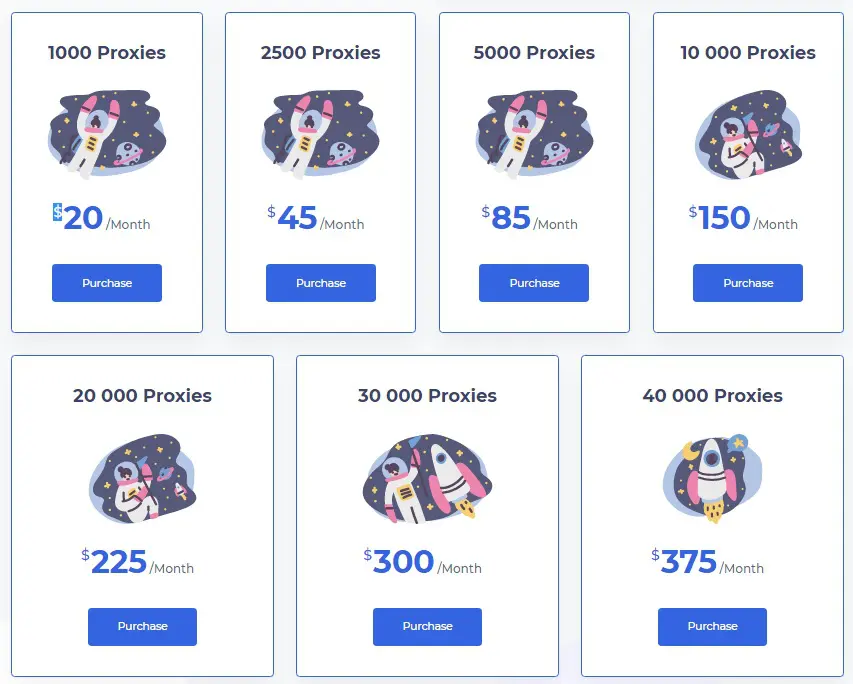The image size is (853, 684).
Task: Click the rocket illustration on 40 000 Proxies card
Action: tap(712, 478)
